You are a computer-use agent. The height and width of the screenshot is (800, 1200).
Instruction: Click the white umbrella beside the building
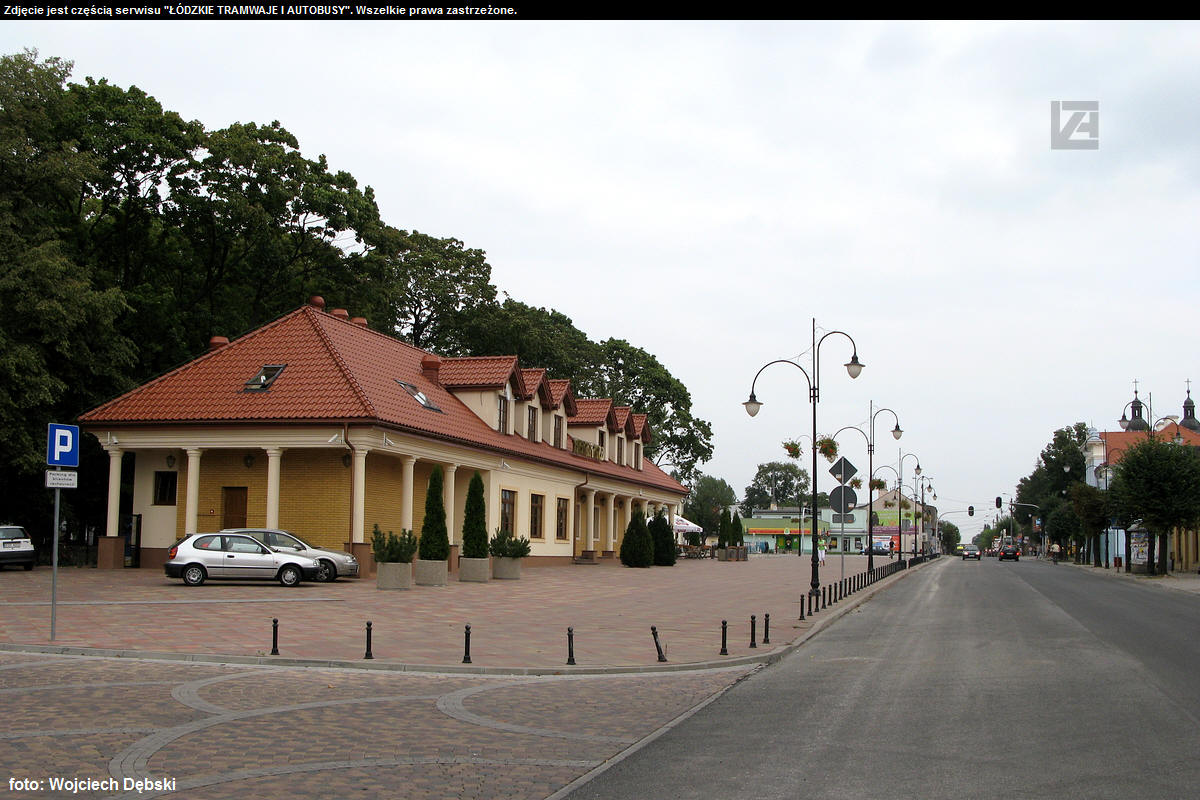tap(685, 524)
